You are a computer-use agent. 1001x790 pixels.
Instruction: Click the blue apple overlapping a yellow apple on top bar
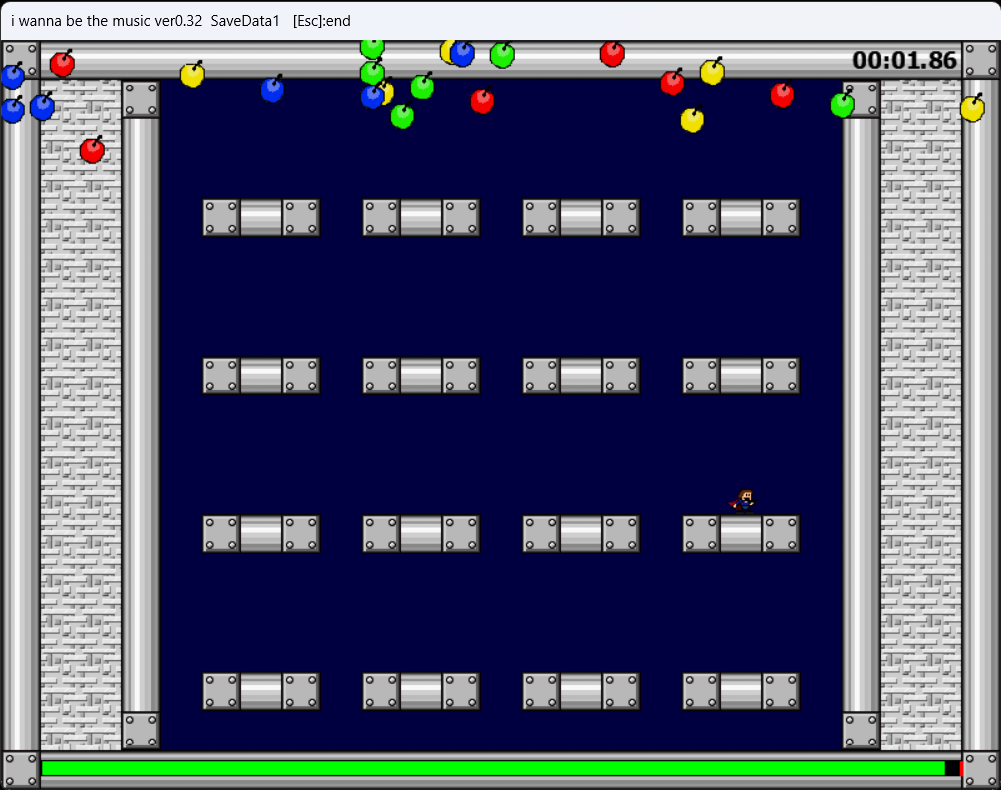[x=462, y=54]
